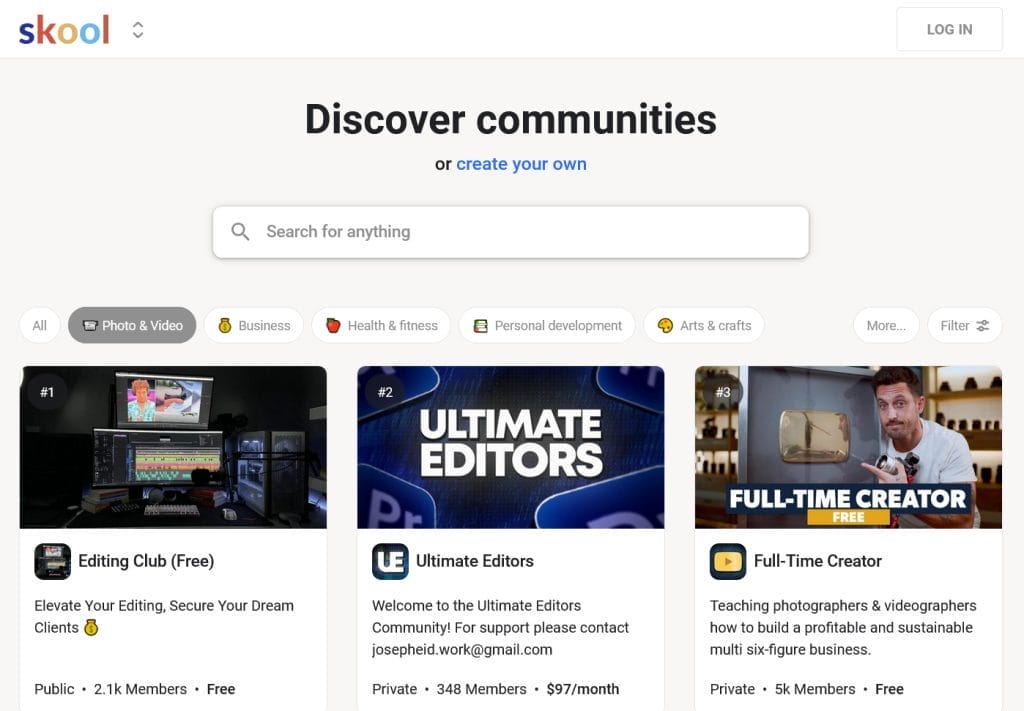Click the '348 Members' text
Image resolution: width=1024 pixels, height=711 pixels.
click(x=481, y=689)
